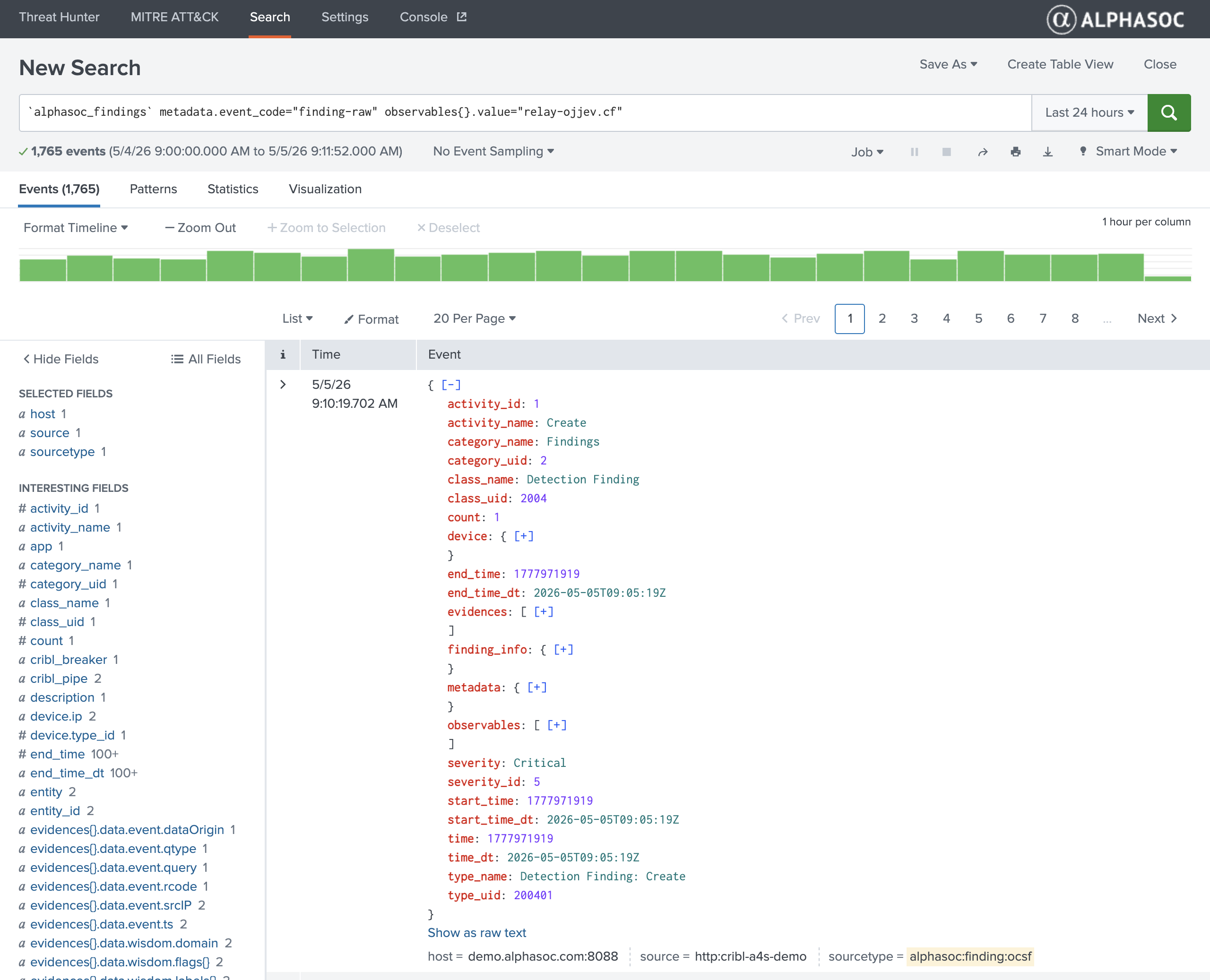Screen dimensions: 1210x980
Task: Export results with the download icon
Action: point(1048,152)
